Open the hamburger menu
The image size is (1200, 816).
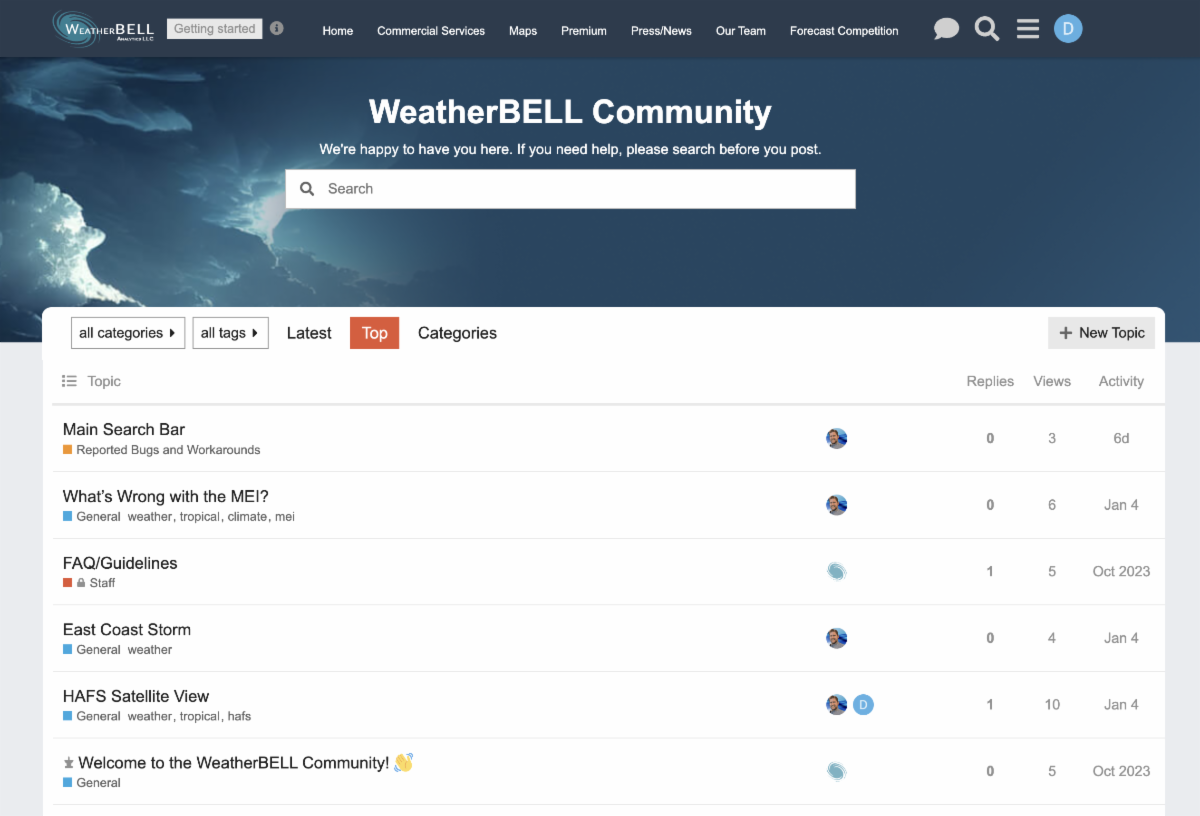coord(1028,29)
